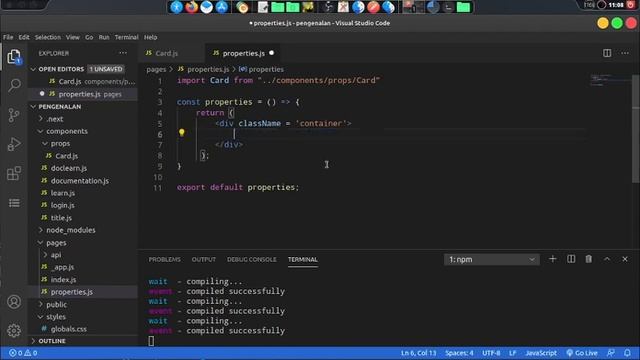This screenshot has height=360, width=640.
Task: Open the Accounts menu icon
Action: click(x=14, y=302)
